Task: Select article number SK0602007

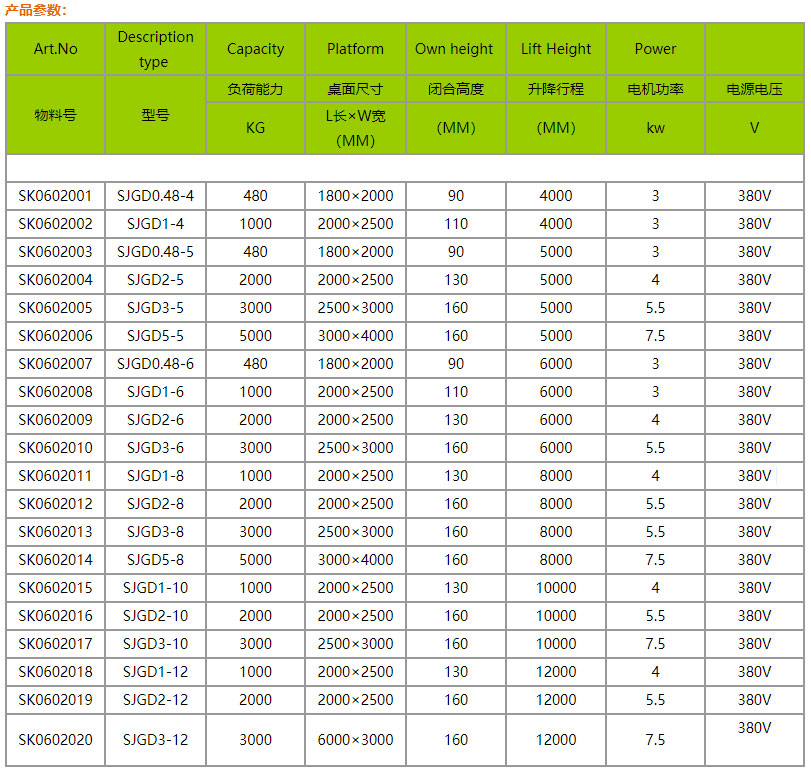Action: (x=55, y=364)
